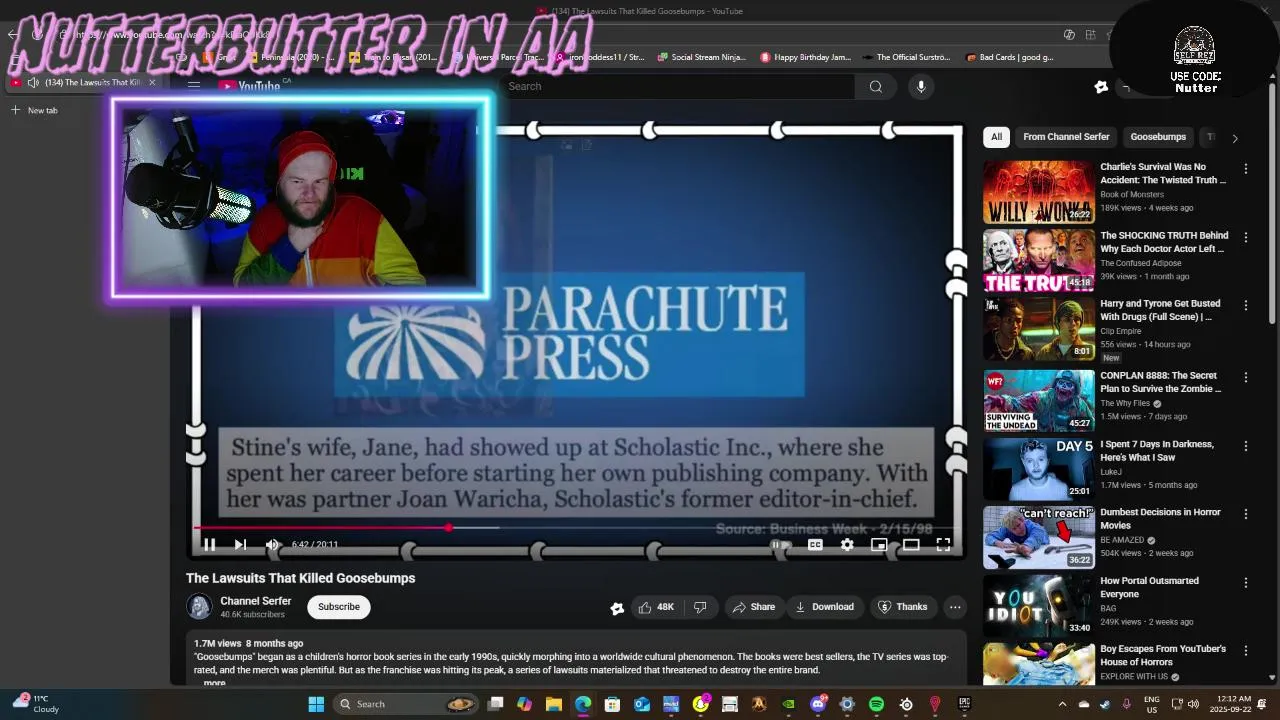Open a New tab in sidebar
Viewport: 1280px width, 720px height.
pyautogui.click(x=36, y=110)
